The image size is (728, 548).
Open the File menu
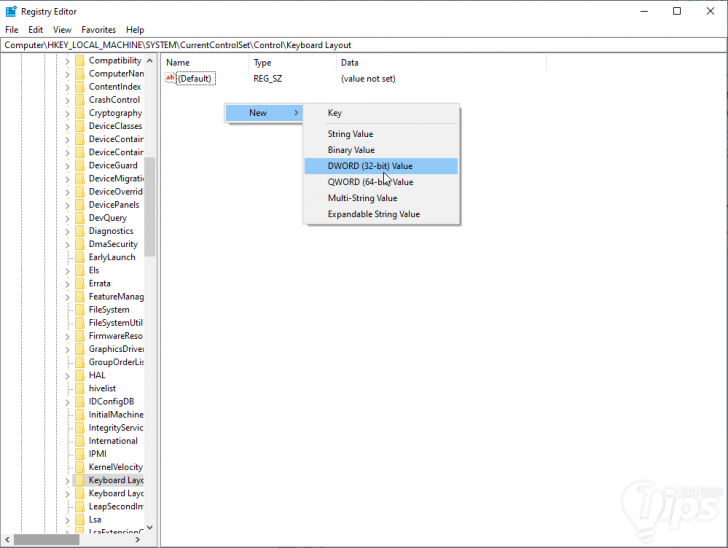[x=12, y=30]
